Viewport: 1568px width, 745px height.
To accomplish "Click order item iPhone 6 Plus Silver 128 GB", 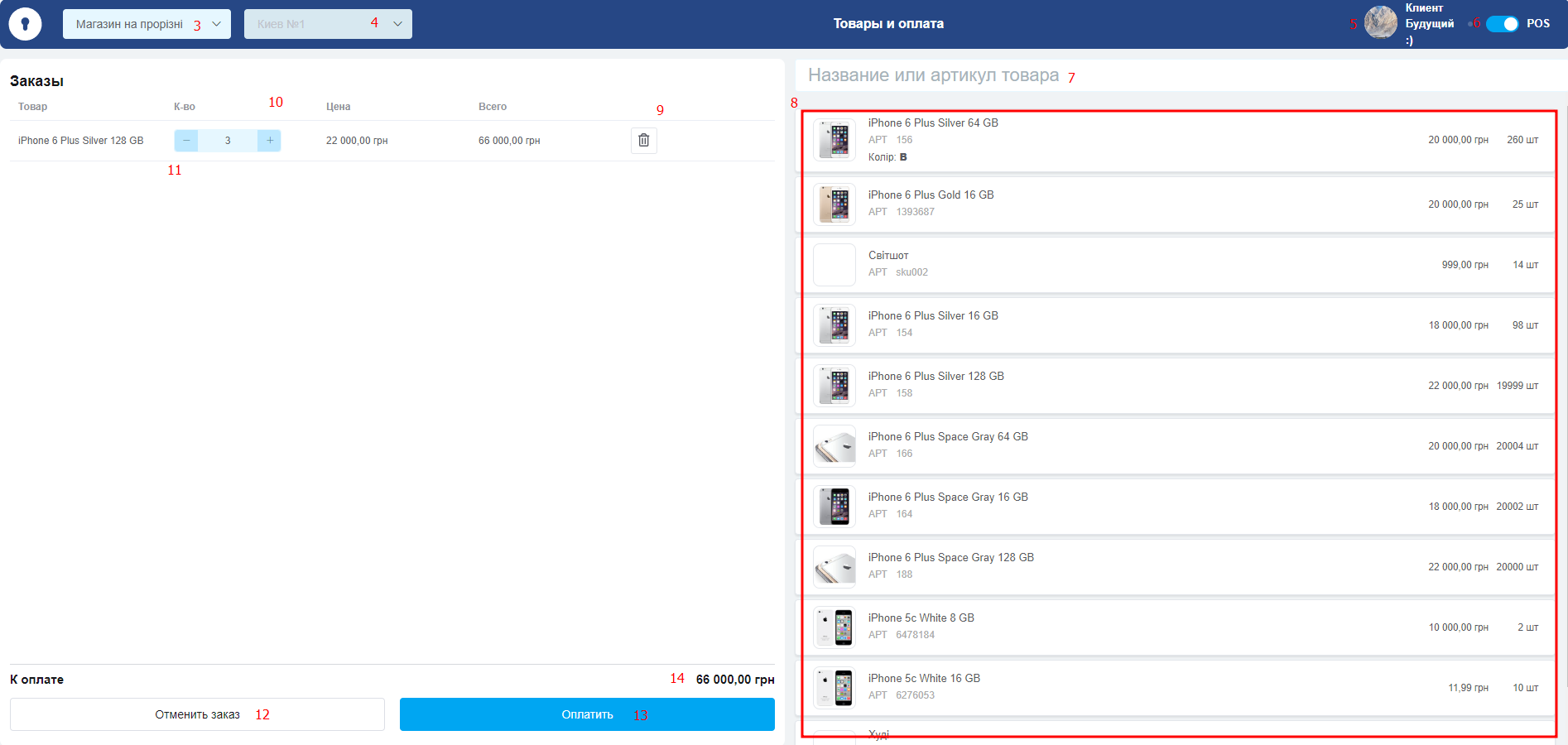I will [x=81, y=141].
